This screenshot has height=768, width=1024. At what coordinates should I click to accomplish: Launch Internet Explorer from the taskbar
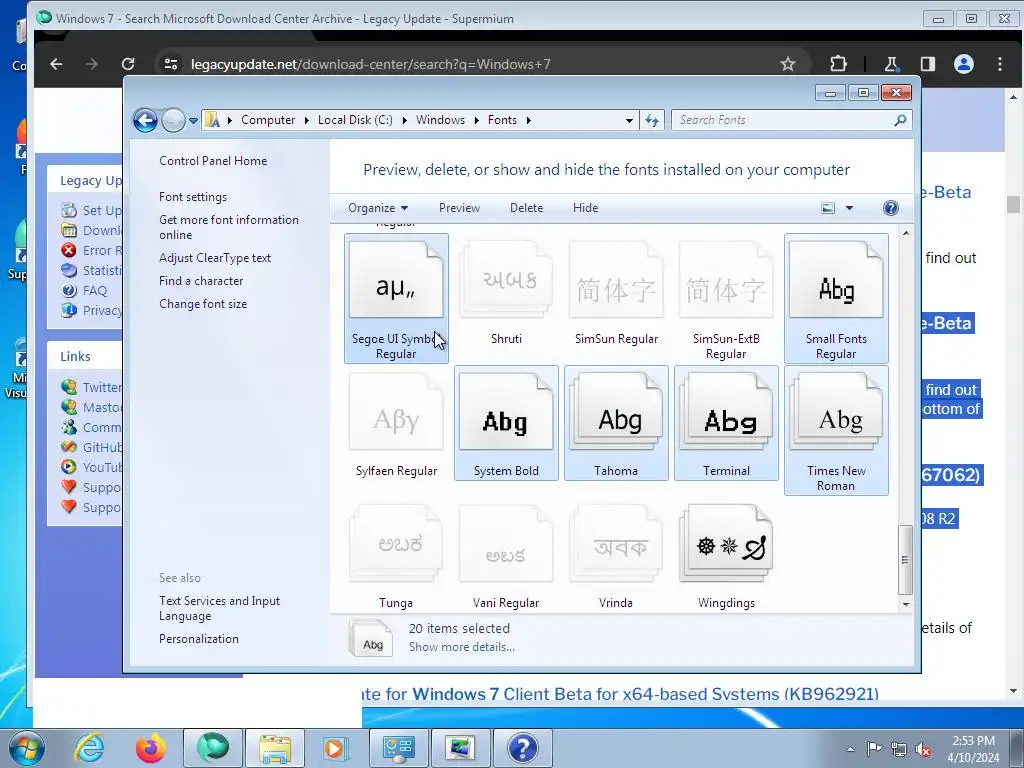coord(89,748)
